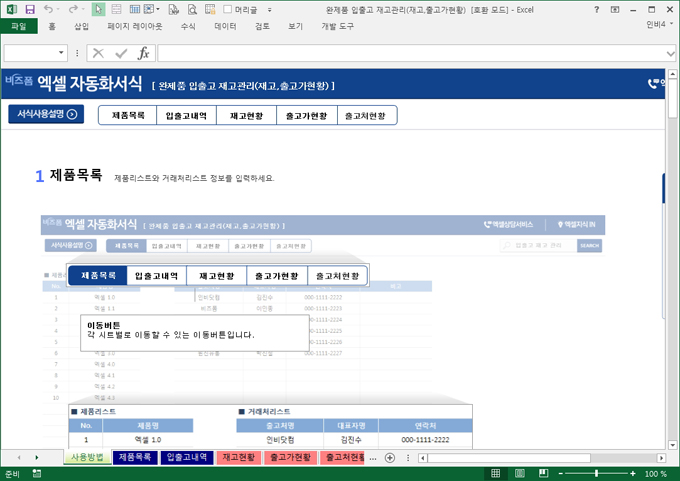Show more sheets with the ellipsis button
Image resolution: width=680 pixels, height=481 pixels.
(x=373, y=458)
